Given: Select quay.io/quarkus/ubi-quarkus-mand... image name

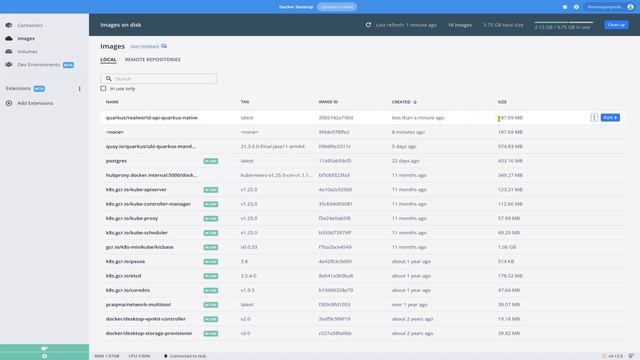Looking at the screenshot, I should 151,147.
